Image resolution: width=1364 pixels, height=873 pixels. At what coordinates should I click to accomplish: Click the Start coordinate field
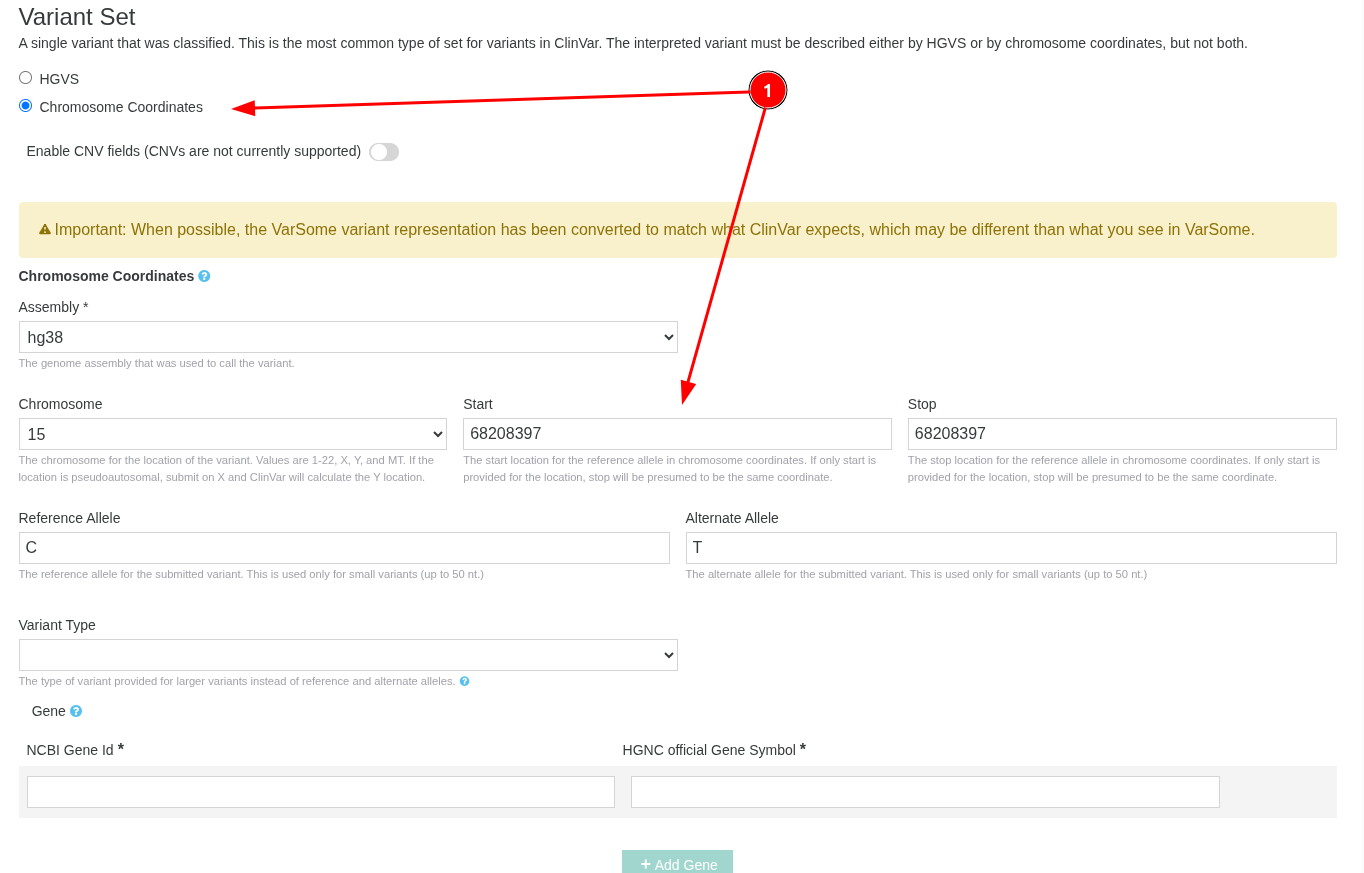(x=677, y=434)
